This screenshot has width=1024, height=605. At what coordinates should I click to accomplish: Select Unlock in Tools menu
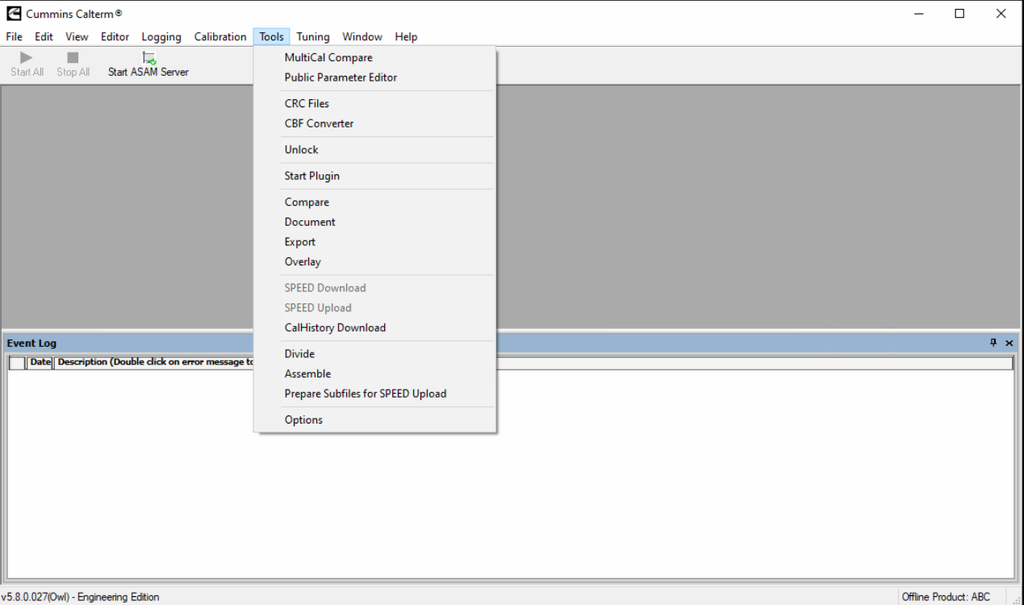301,150
